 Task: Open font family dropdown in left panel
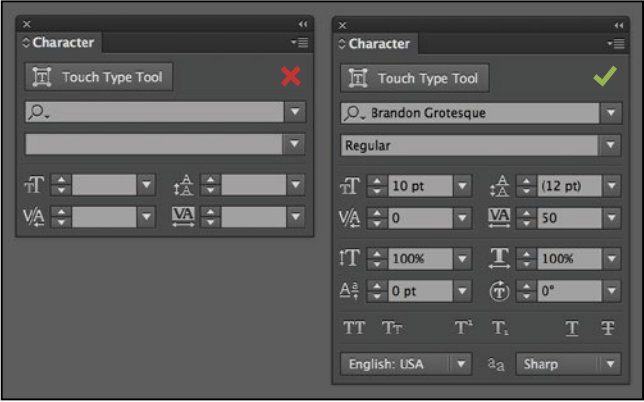[x=295, y=112]
